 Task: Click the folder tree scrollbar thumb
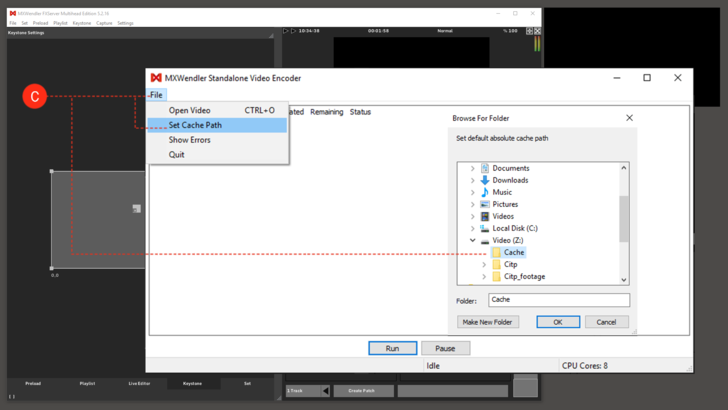tap(624, 219)
